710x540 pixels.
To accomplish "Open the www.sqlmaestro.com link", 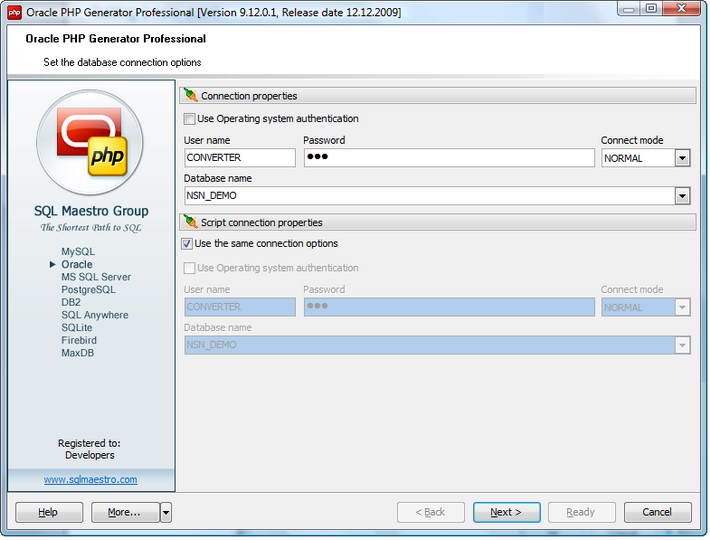I will pyautogui.click(x=91, y=480).
